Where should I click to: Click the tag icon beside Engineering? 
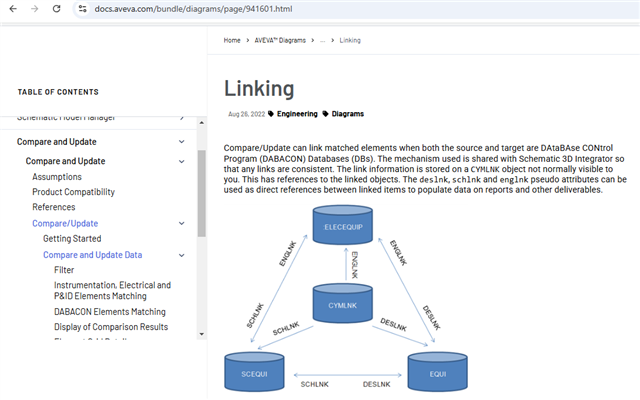click(x=271, y=114)
